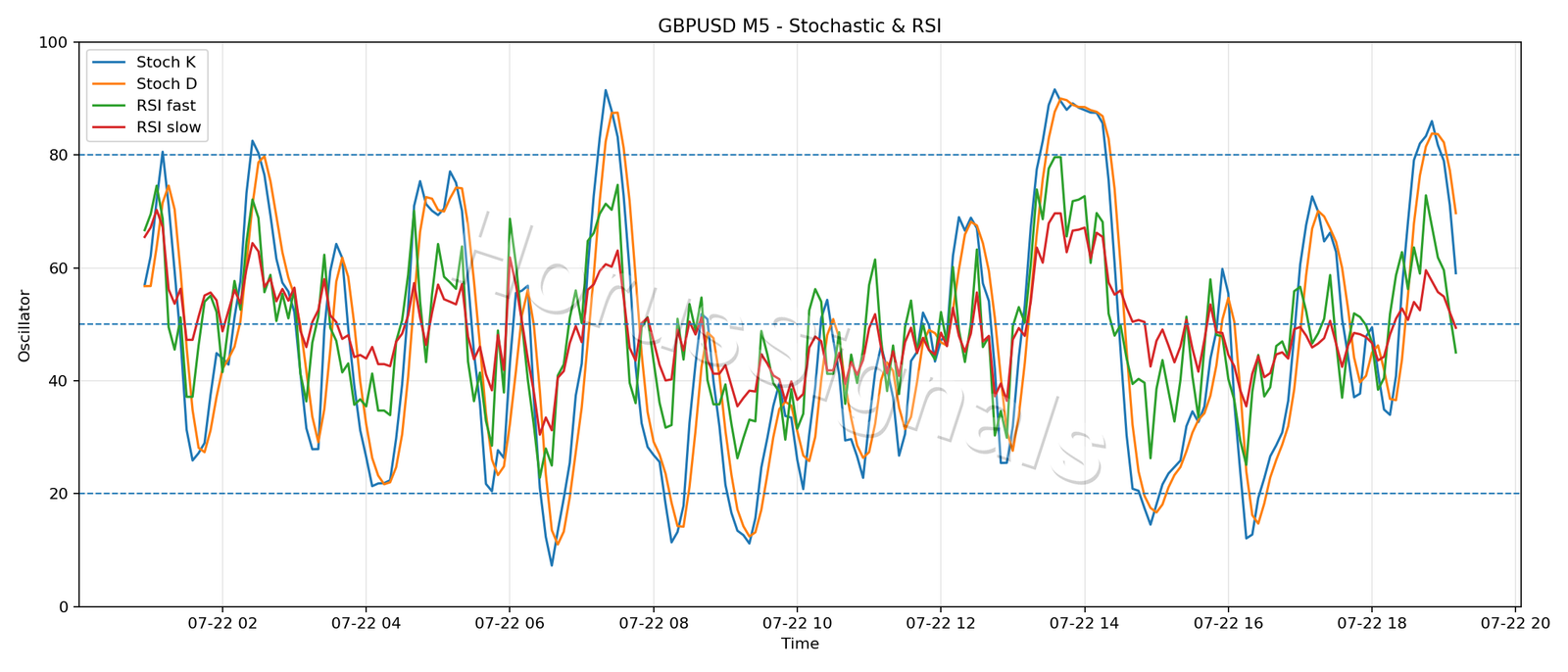Click the y-axis tick label 20
Viewport: 1568px width, 672px height.
tap(59, 494)
